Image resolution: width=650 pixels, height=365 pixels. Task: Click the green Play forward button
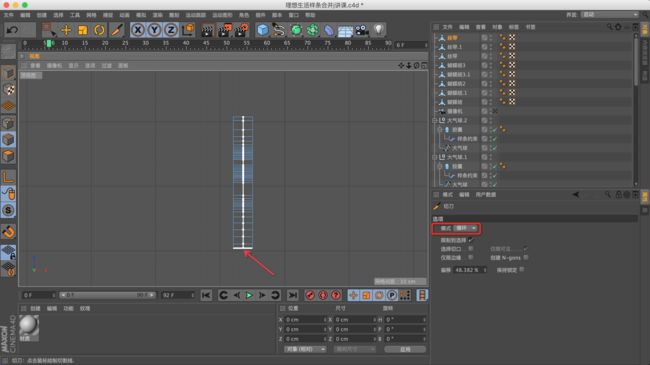249,295
